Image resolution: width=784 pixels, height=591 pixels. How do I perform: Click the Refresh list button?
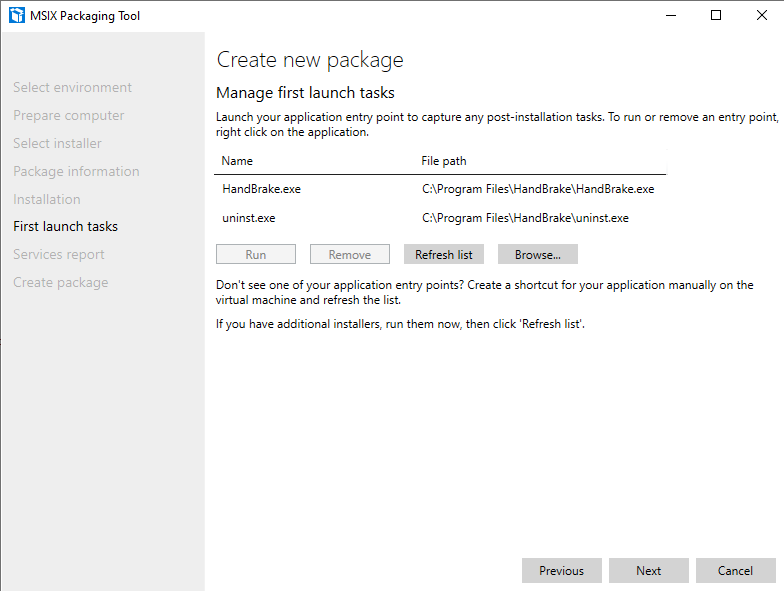click(x=443, y=255)
